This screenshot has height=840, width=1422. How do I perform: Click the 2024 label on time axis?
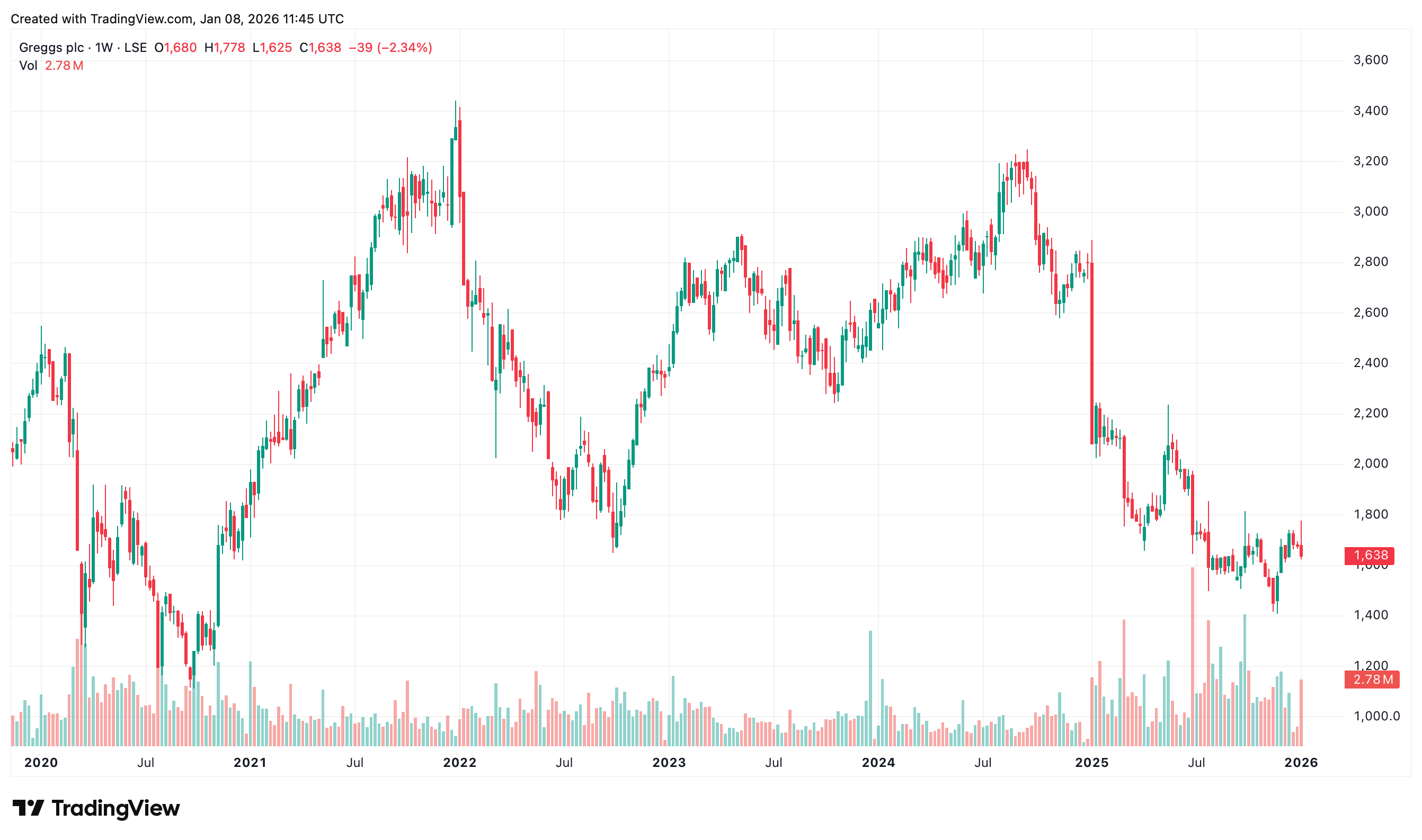click(x=878, y=763)
